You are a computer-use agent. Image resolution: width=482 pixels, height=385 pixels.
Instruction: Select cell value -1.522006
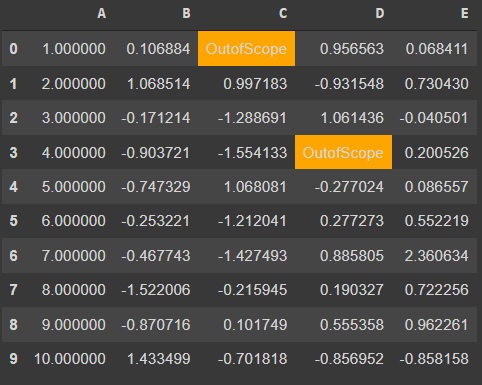(156, 290)
